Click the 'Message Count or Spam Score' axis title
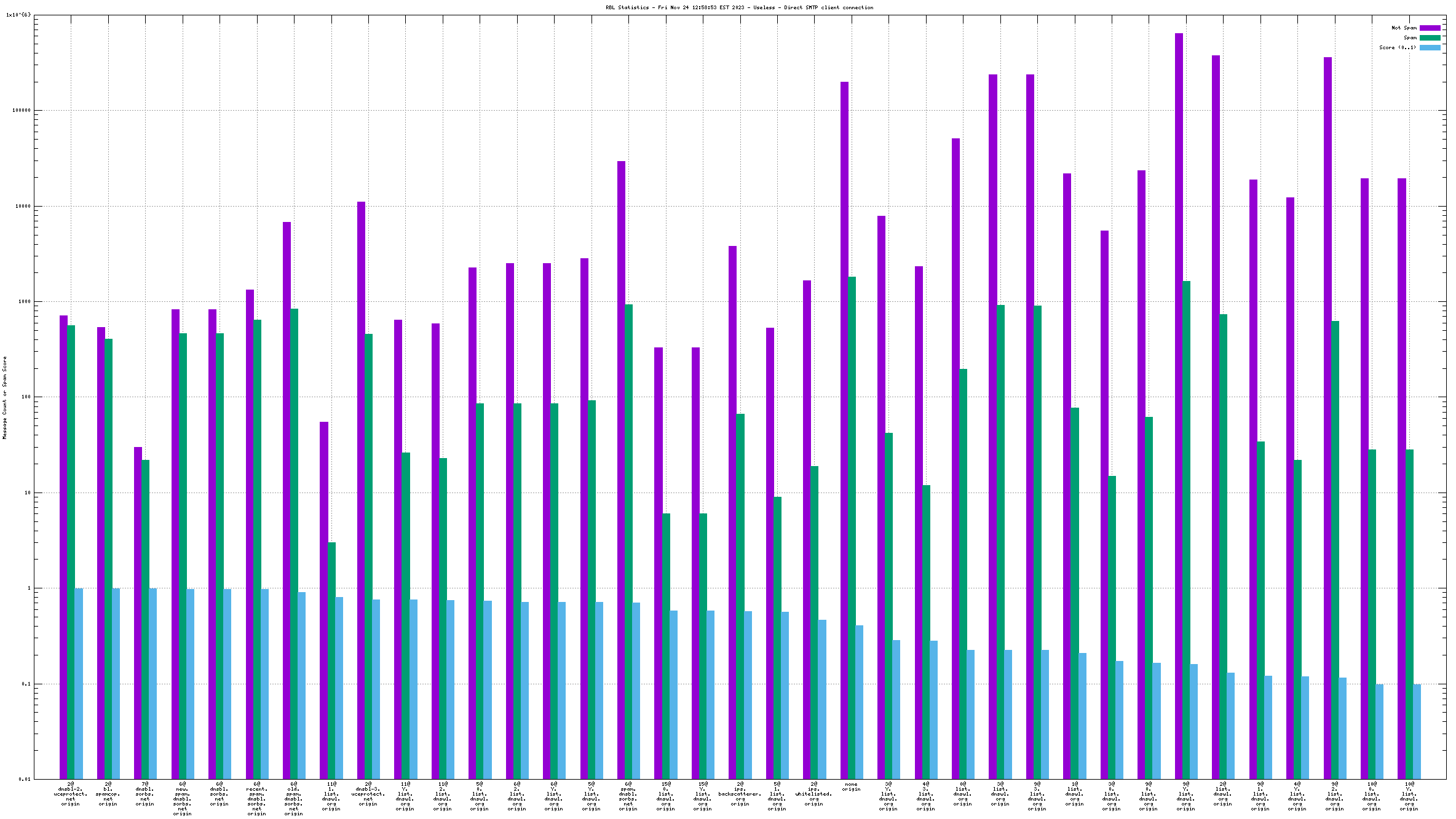The width and height of the screenshot is (1456, 819). coord(4,397)
